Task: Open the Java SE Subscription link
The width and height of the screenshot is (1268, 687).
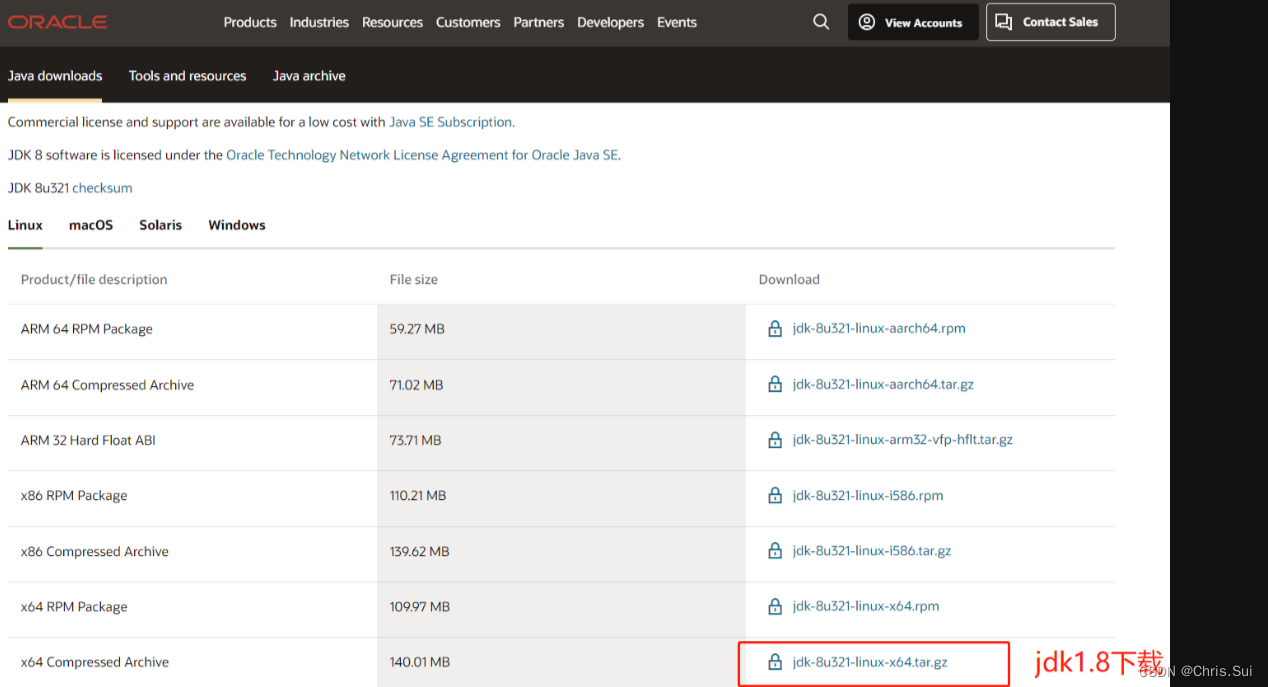Action: click(449, 121)
